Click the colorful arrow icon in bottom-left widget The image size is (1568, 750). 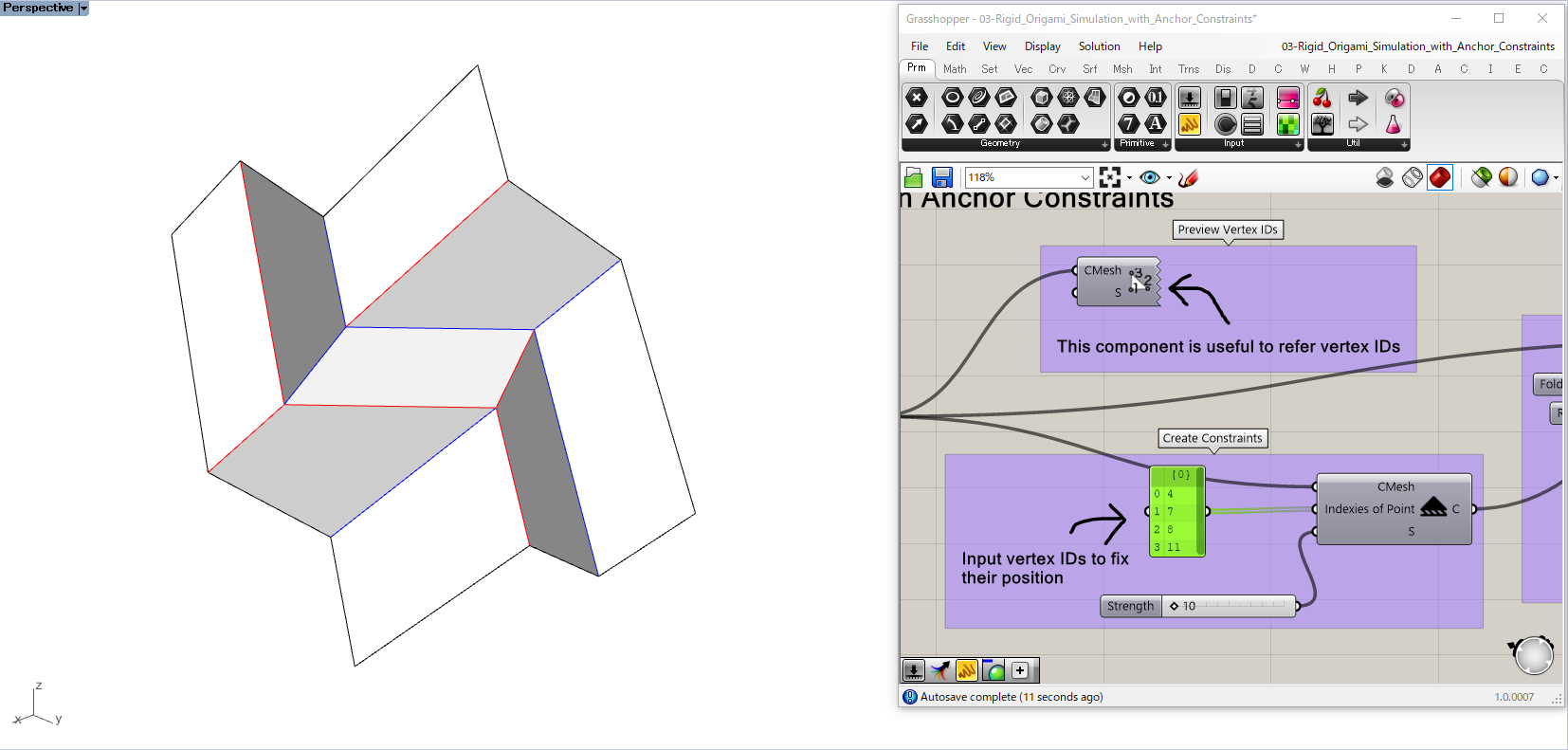pos(939,670)
